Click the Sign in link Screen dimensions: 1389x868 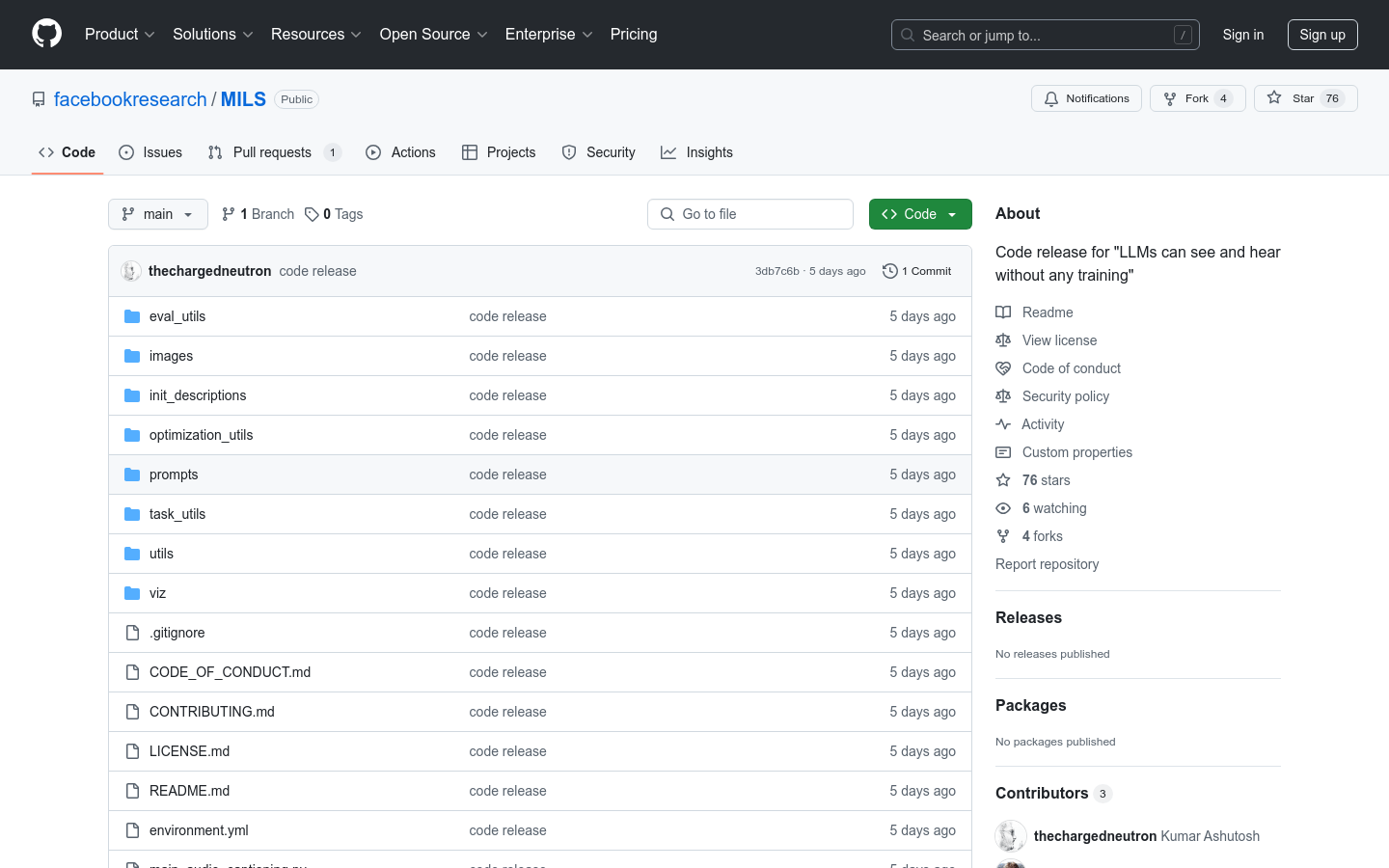[1242, 35]
